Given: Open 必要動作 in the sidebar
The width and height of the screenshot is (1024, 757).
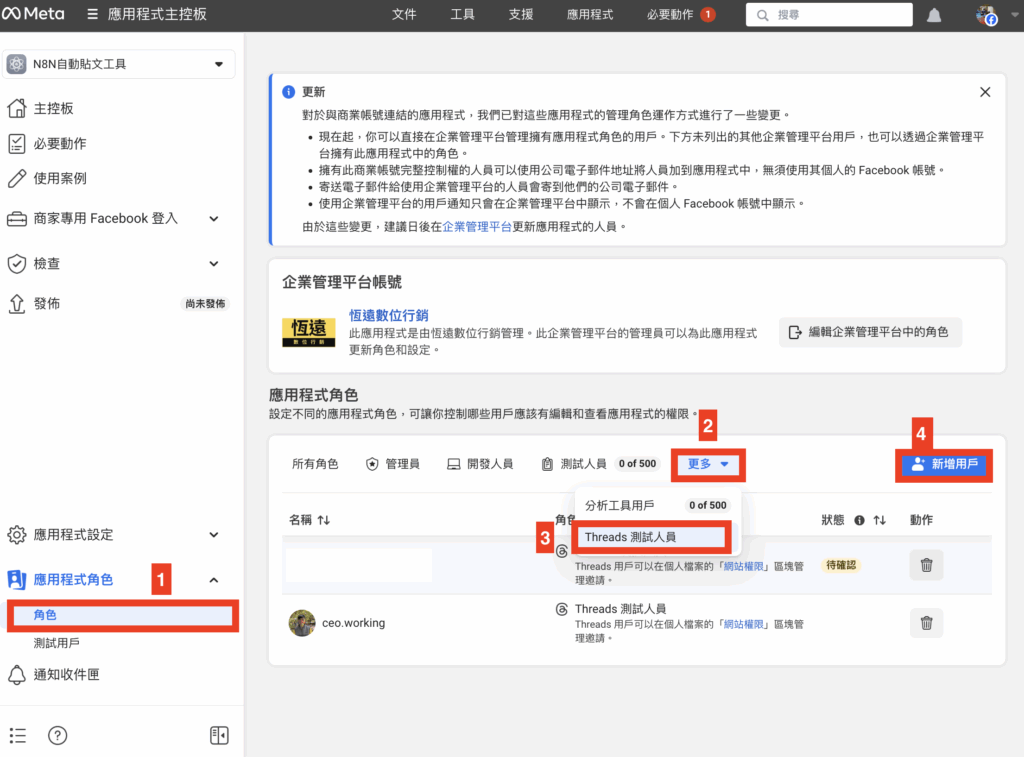Looking at the screenshot, I should coord(60,144).
